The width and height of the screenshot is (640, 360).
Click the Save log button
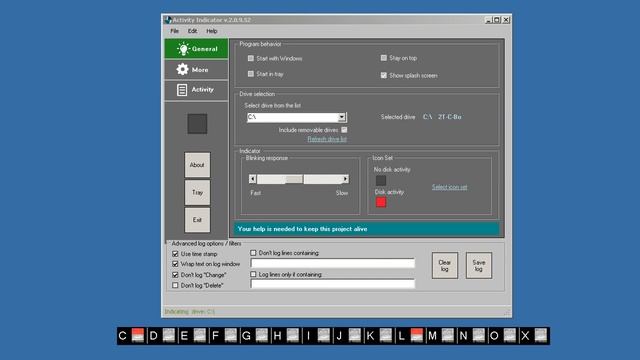pyautogui.click(x=479, y=266)
